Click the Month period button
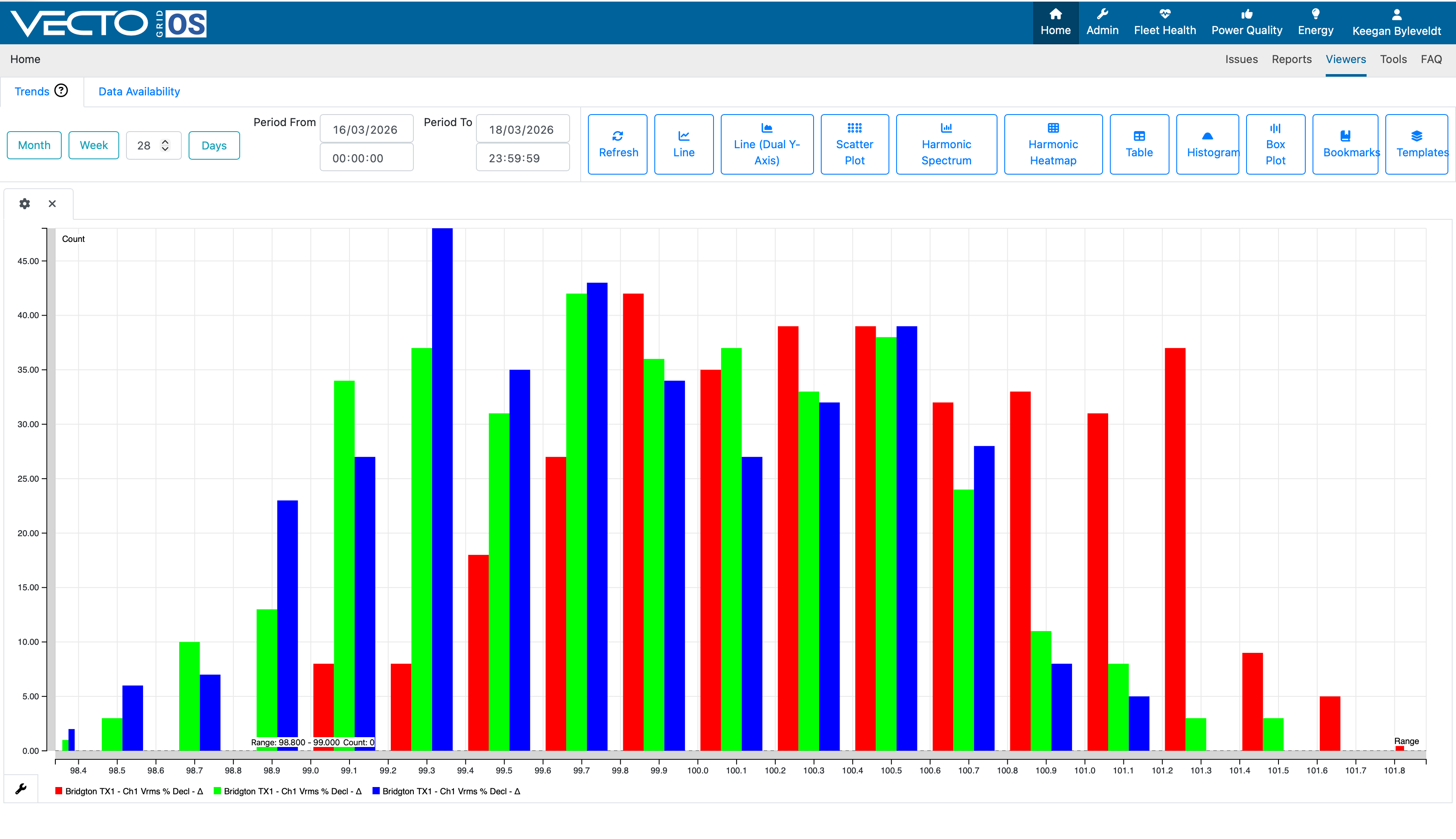The width and height of the screenshot is (1456, 839). tap(34, 145)
